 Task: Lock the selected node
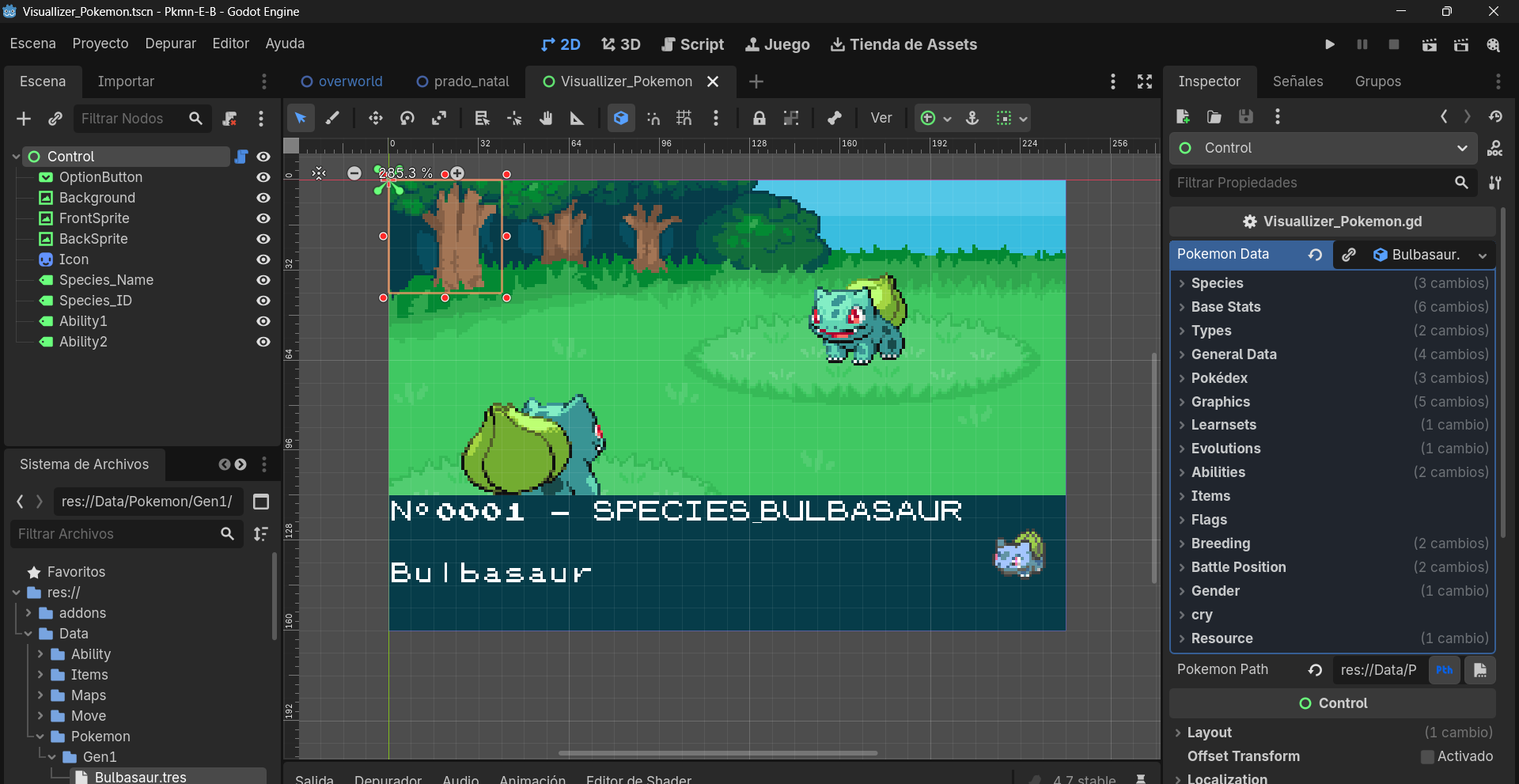click(759, 118)
